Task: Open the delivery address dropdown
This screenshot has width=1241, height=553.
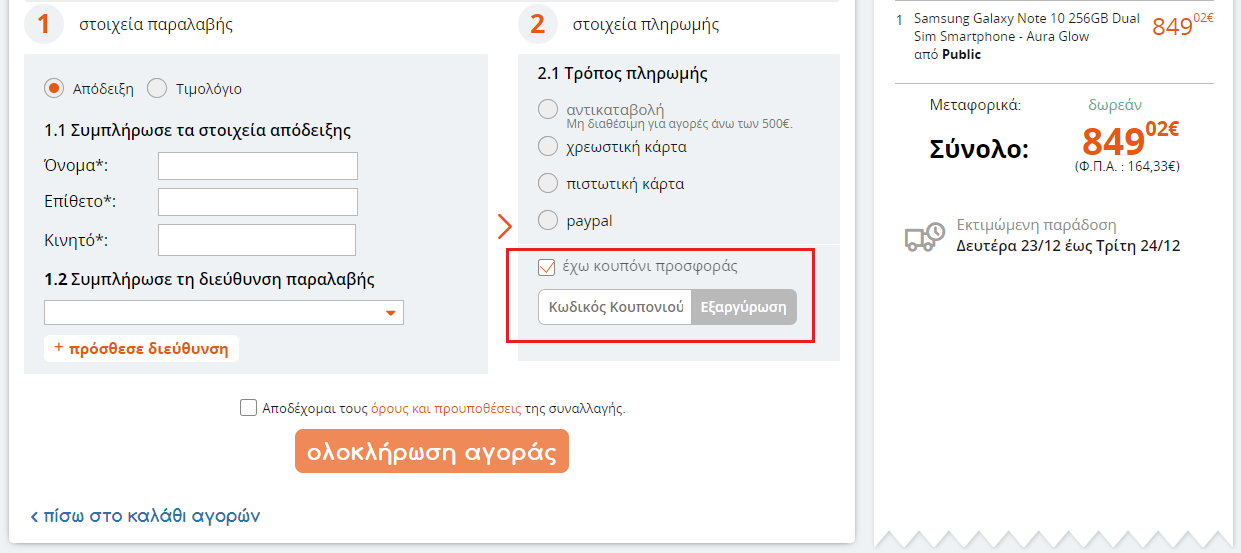Action: (224, 313)
